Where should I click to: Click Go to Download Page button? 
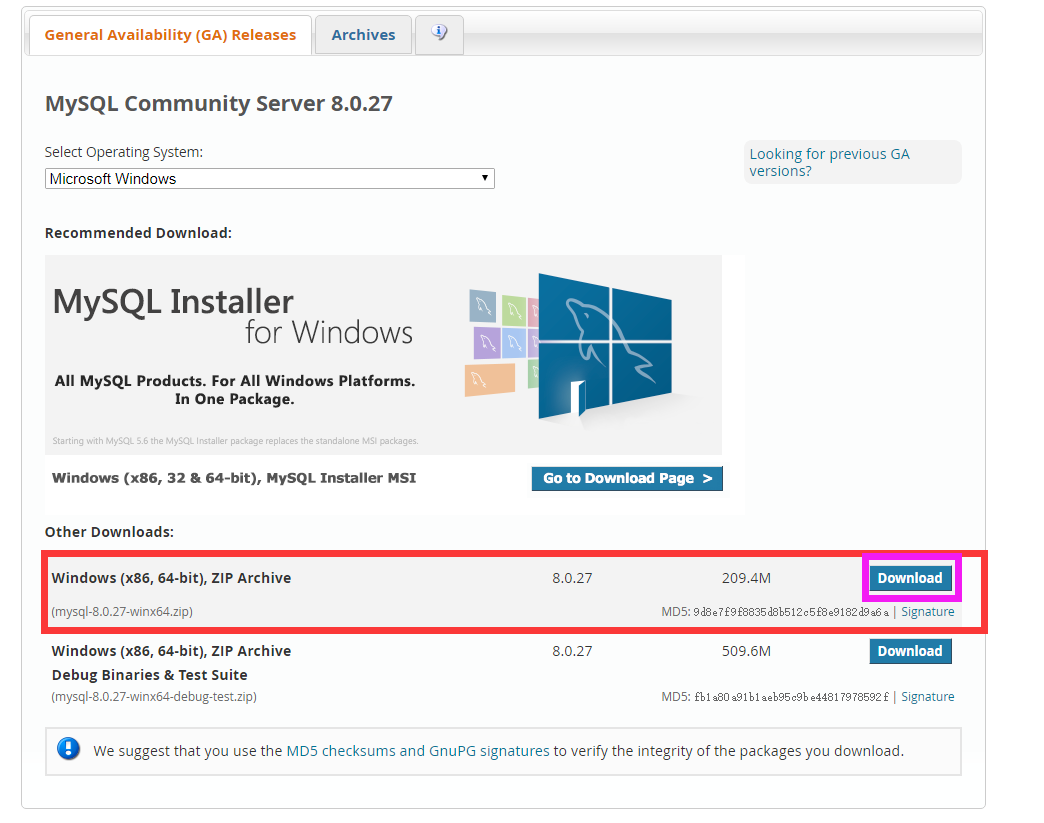(x=627, y=478)
